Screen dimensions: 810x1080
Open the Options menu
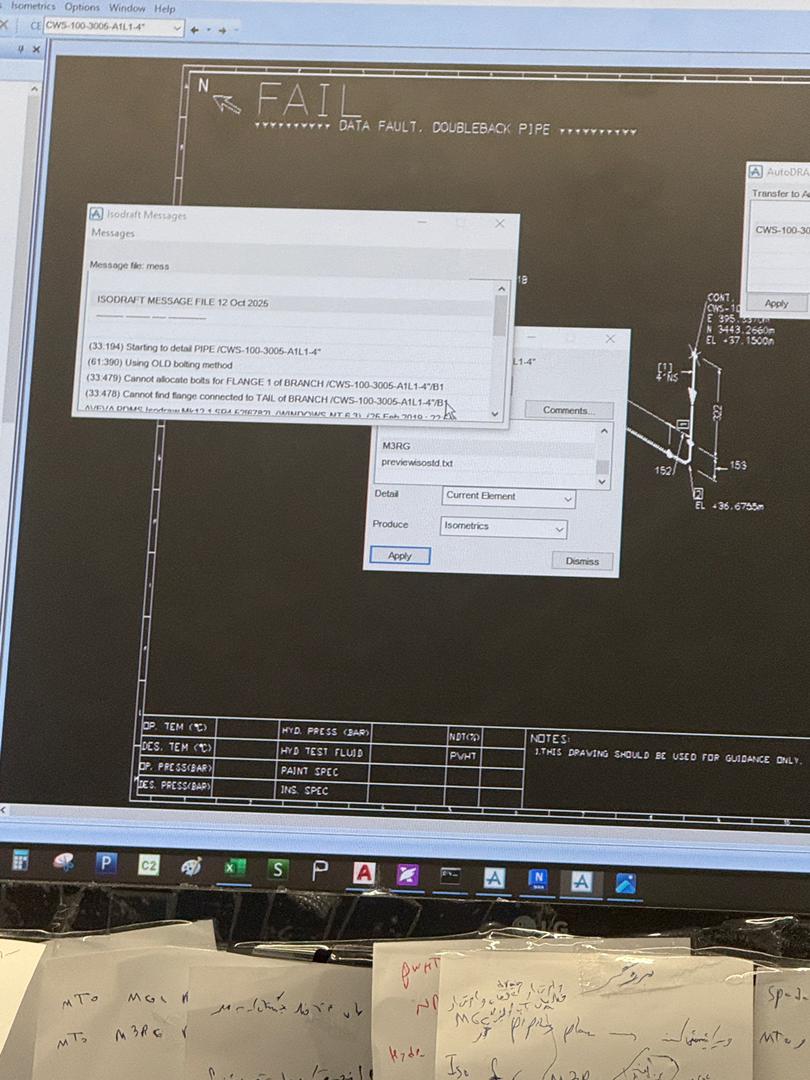(x=82, y=7)
